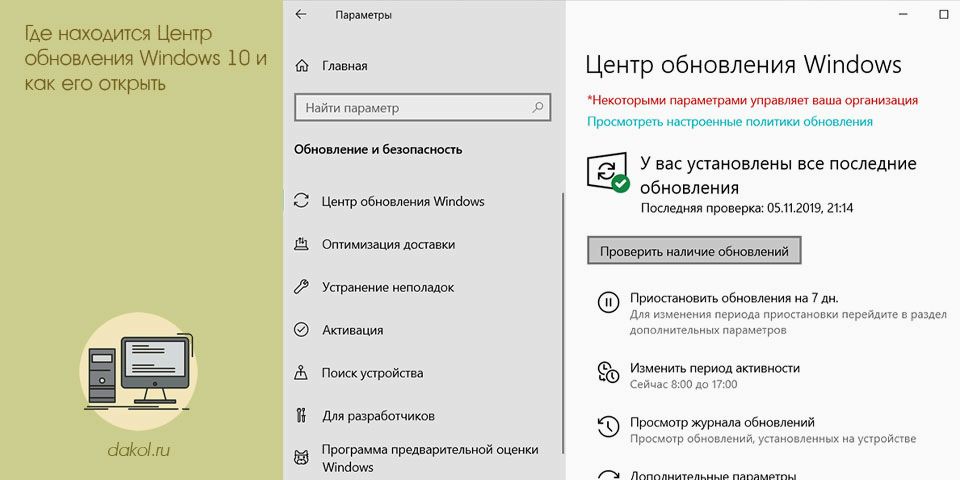Viewport: 960px width, 480px height.
Task: Click the Центр обновления Windows page title
Action: click(x=744, y=65)
